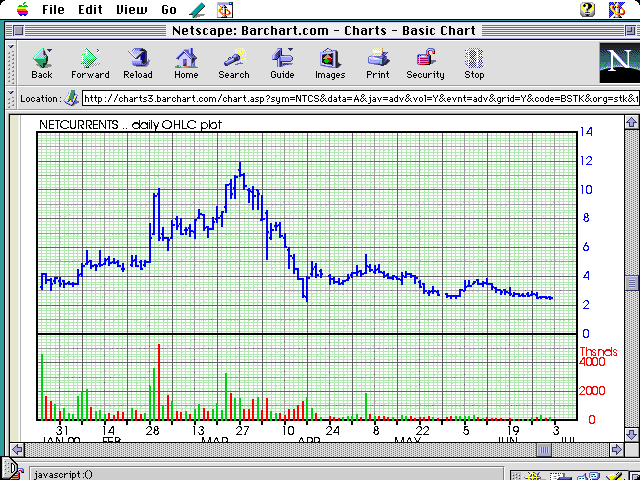Open the File menu
Screen dimensions: 640x480
click(x=53, y=10)
